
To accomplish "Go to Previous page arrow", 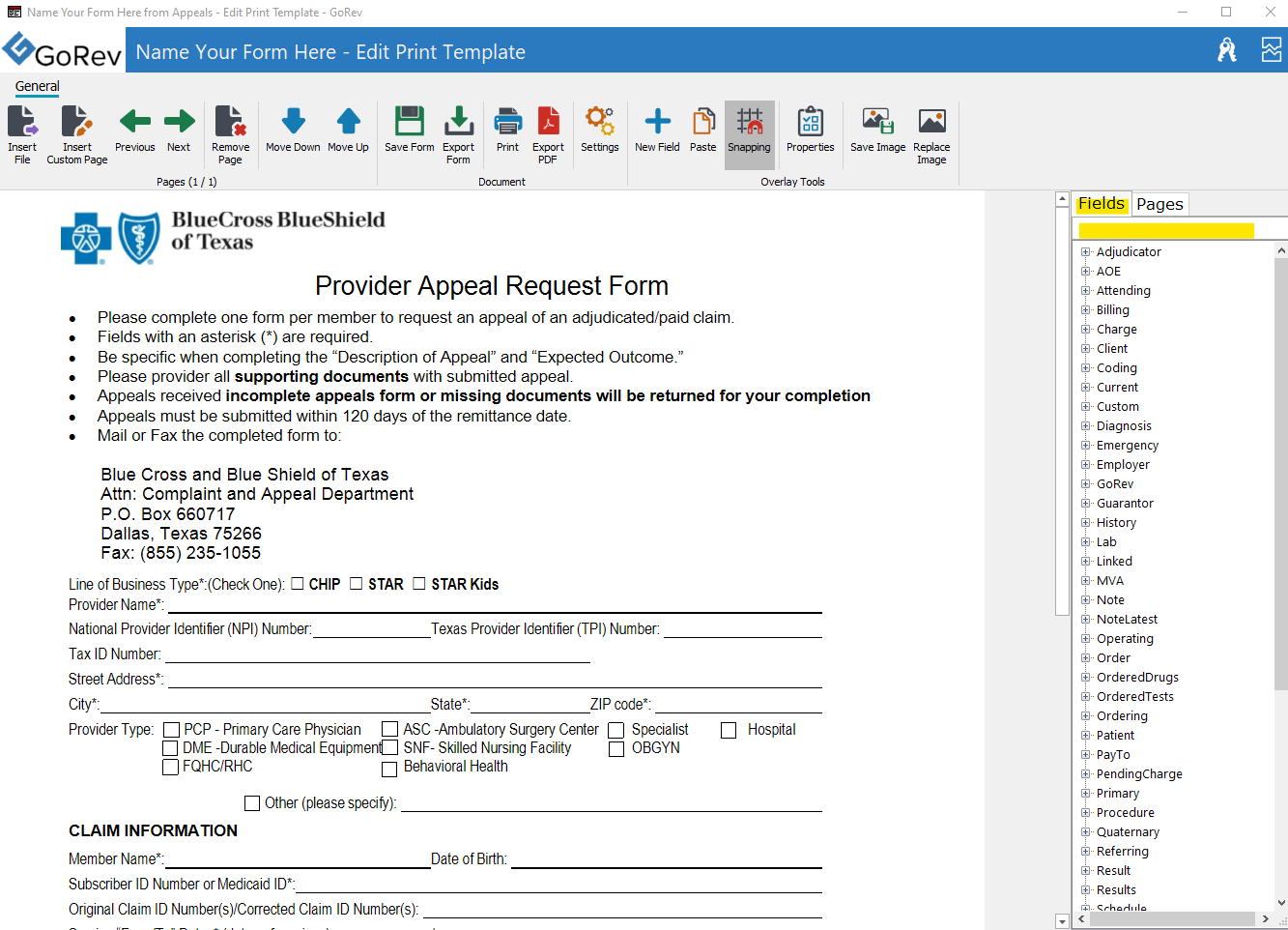I will [134, 121].
